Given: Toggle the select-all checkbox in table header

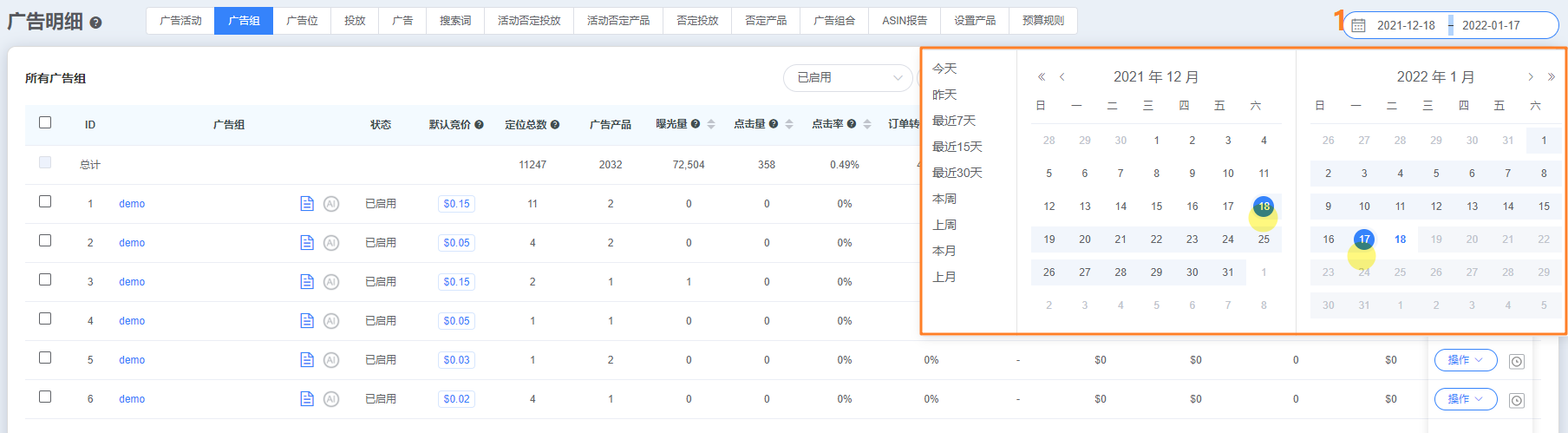Looking at the screenshot, I should (x=45, y=122).
